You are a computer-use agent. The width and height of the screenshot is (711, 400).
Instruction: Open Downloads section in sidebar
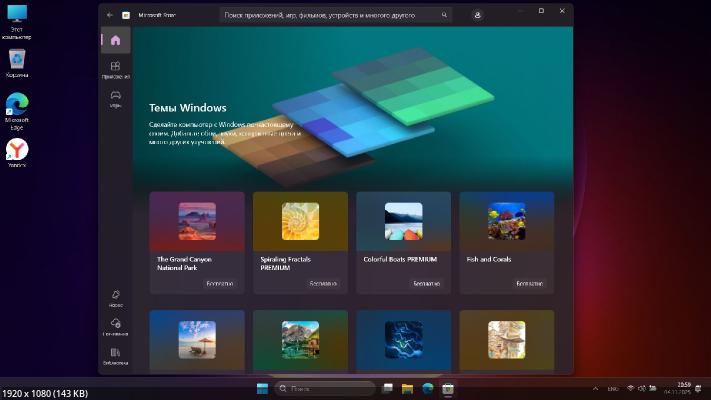coord(116,326)
